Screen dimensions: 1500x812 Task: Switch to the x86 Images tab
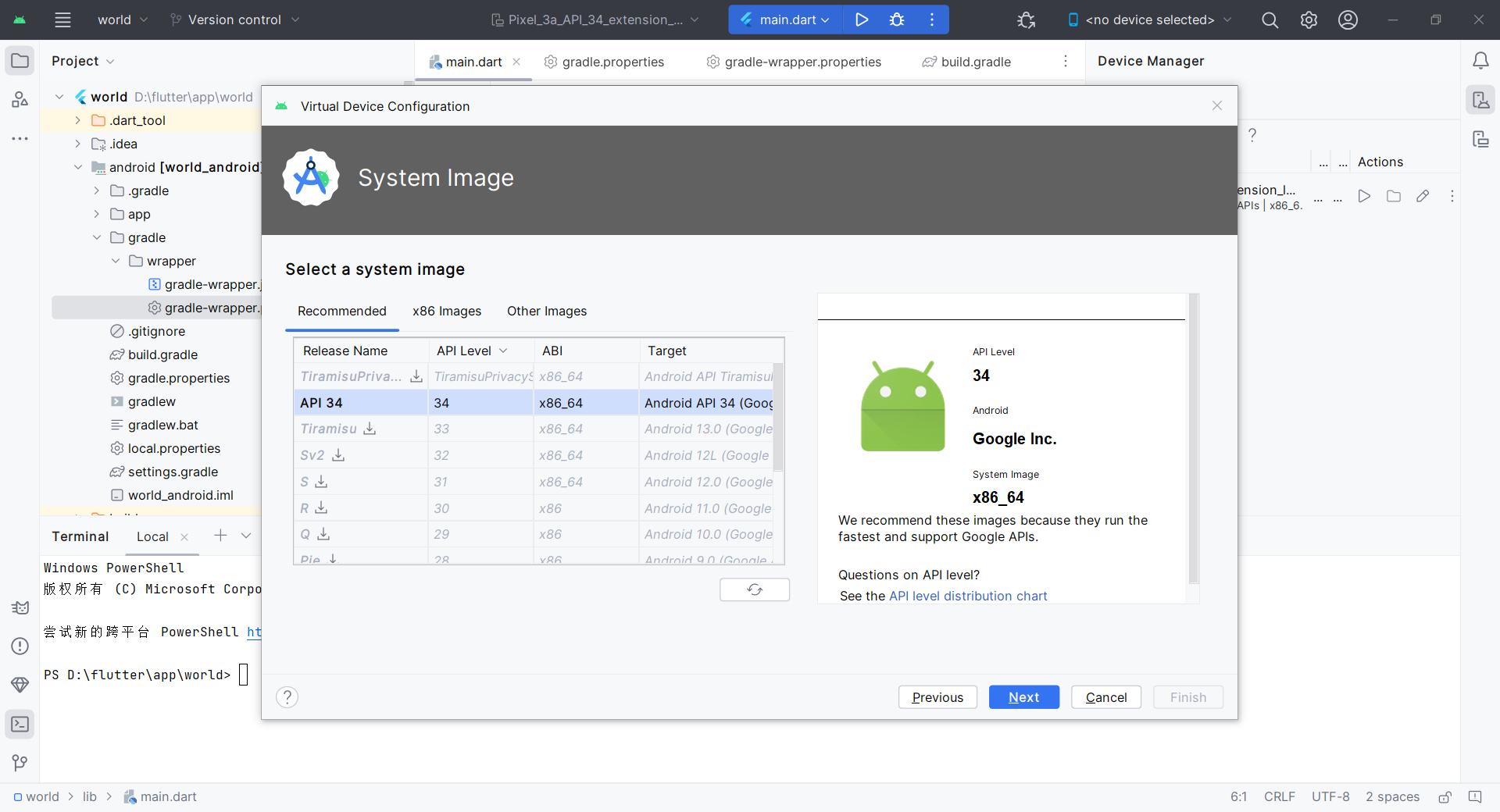click(x=447, y=311)
